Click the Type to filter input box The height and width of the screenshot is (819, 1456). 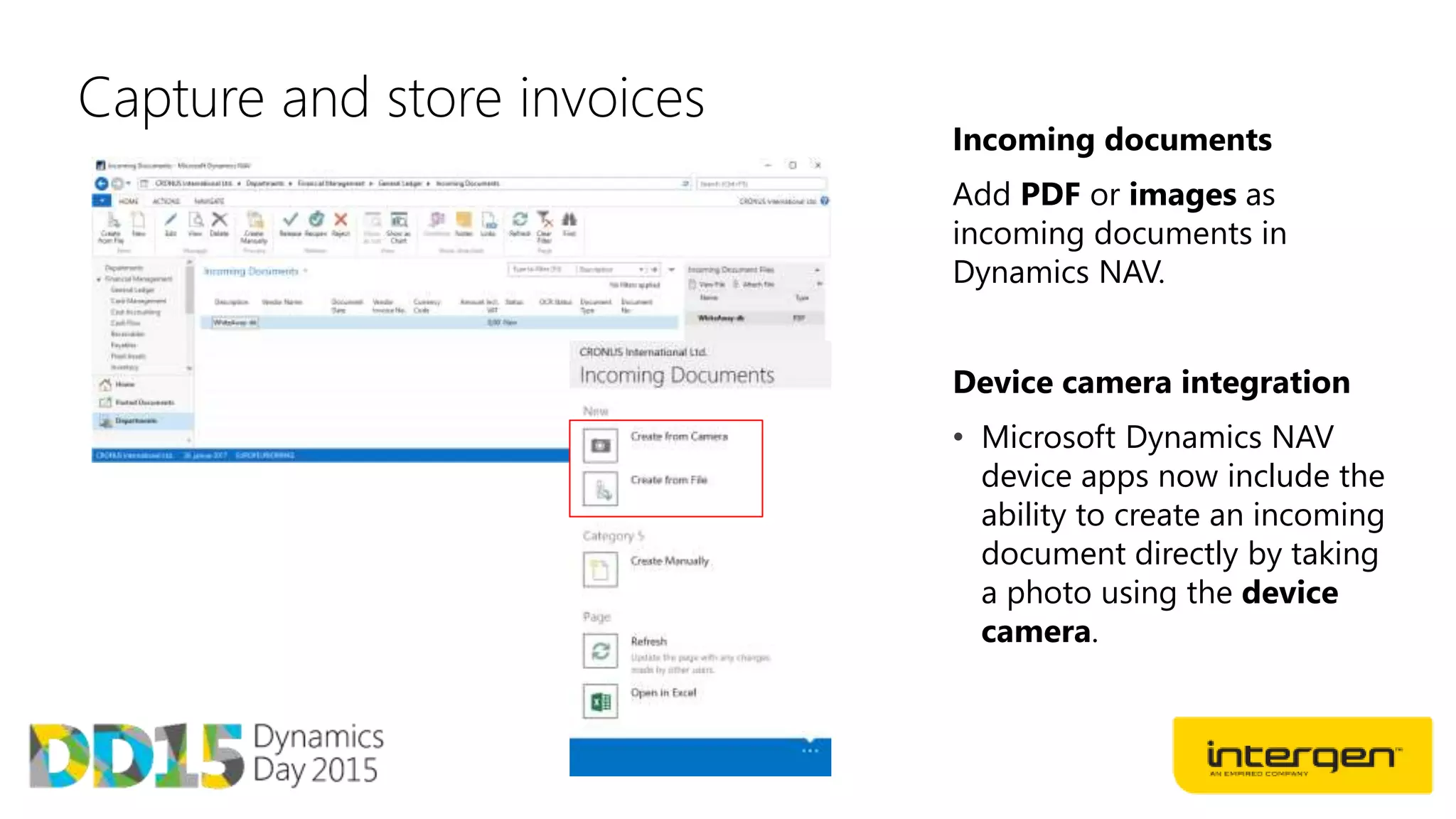[541, 270]
